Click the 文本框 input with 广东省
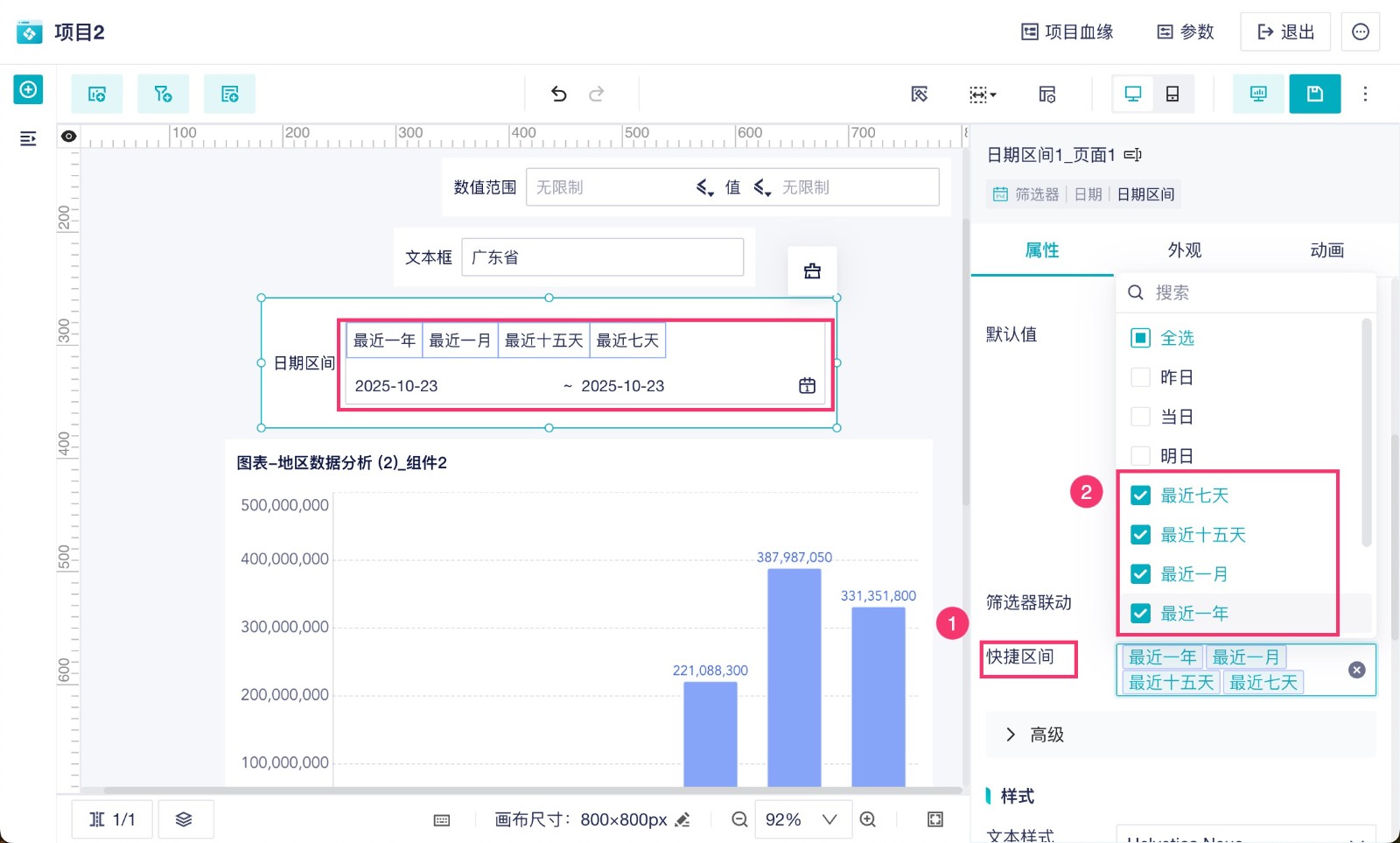This screenshot has width=1400, height=843. click(x=603, y=257)
